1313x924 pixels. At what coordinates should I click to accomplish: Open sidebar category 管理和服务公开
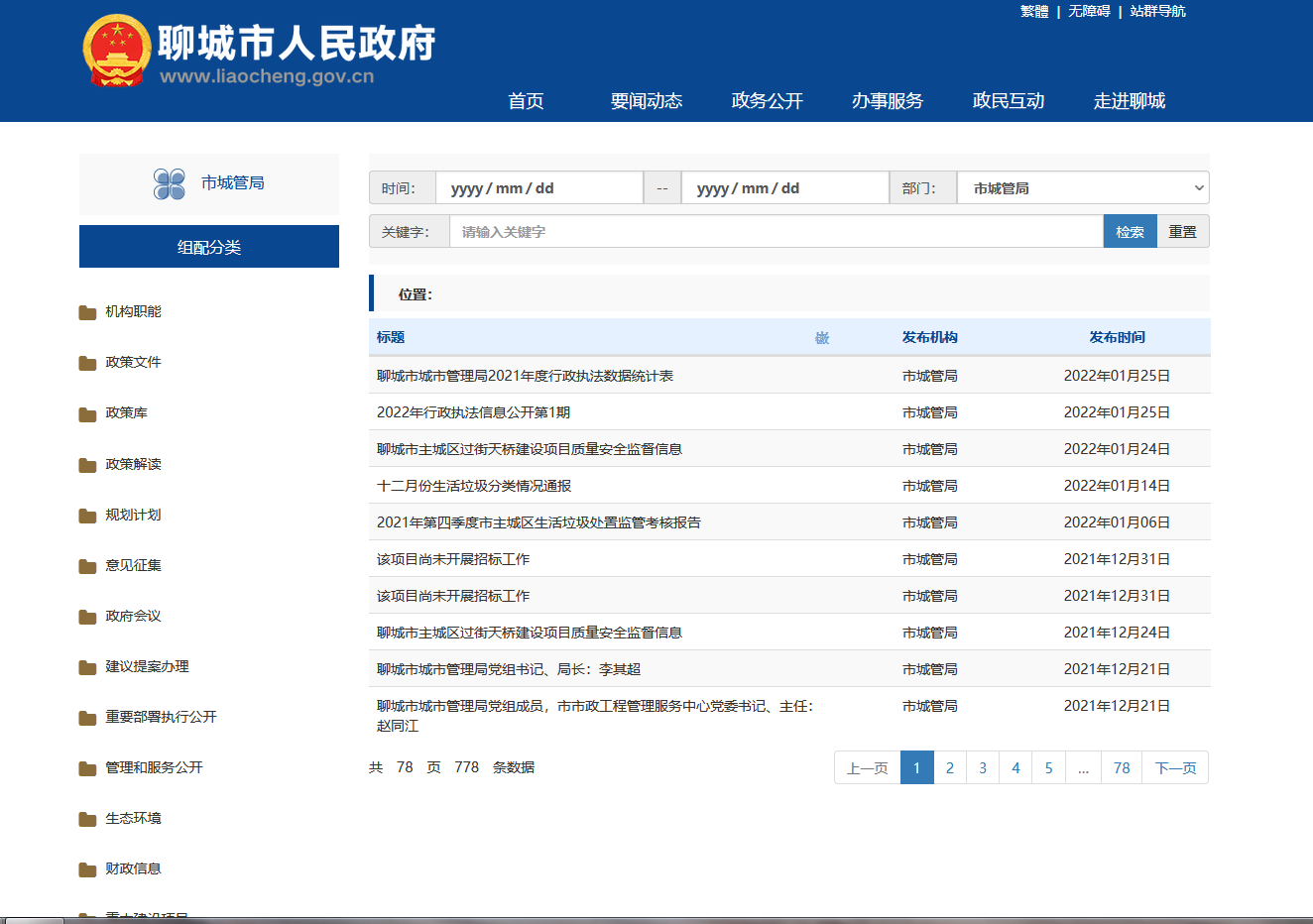(x=154, y=767)
